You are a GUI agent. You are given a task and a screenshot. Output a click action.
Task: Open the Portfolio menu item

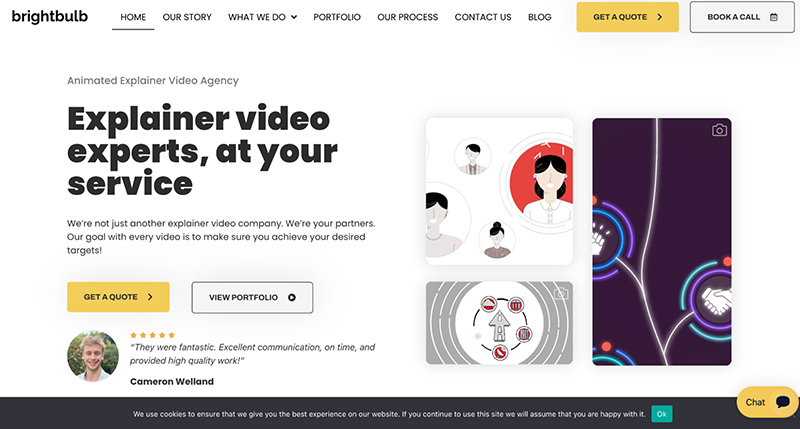click(x=337, y=17)
